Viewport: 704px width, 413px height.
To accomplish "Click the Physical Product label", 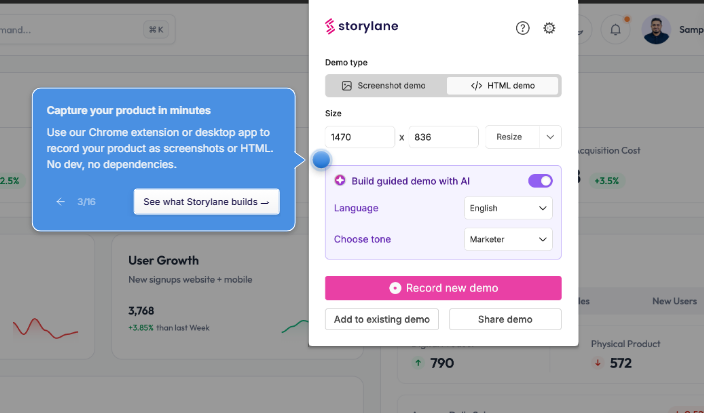I will coord(625,344).
